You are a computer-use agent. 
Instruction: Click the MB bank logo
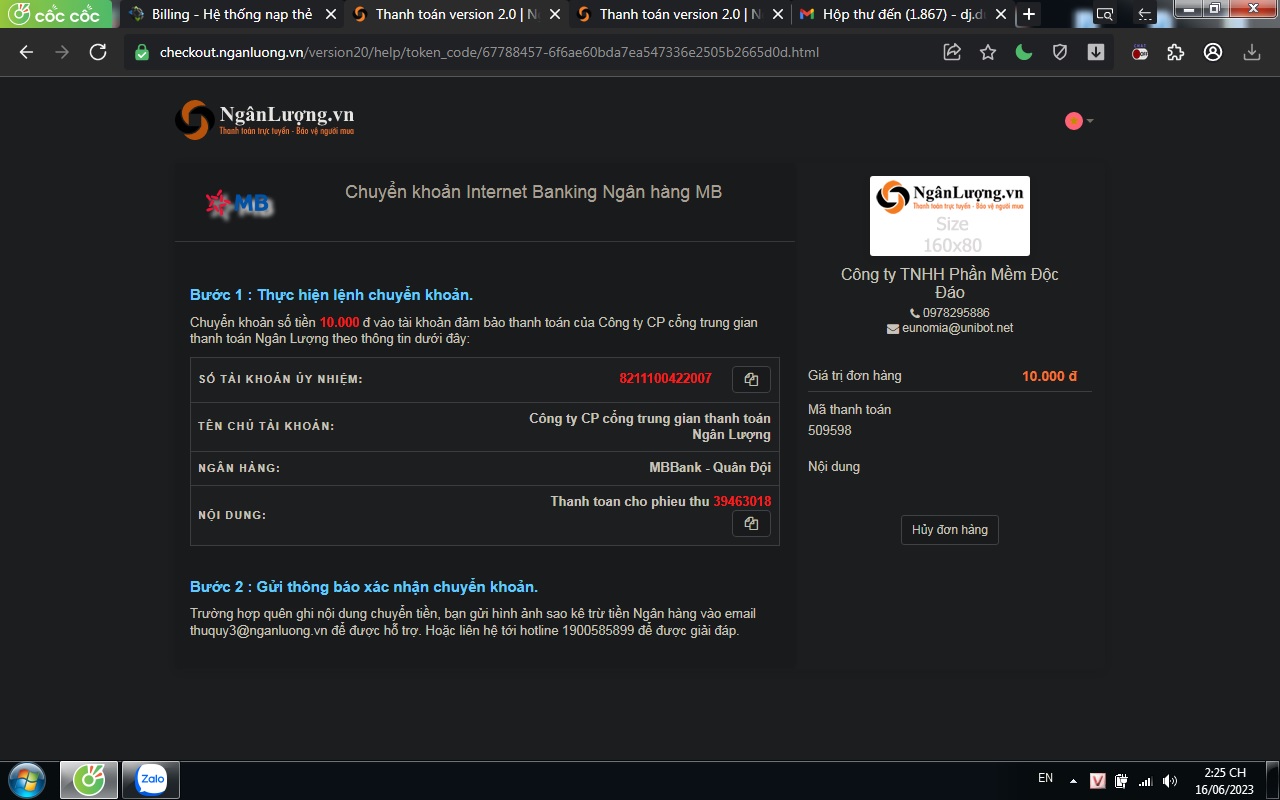pos(240,205)
